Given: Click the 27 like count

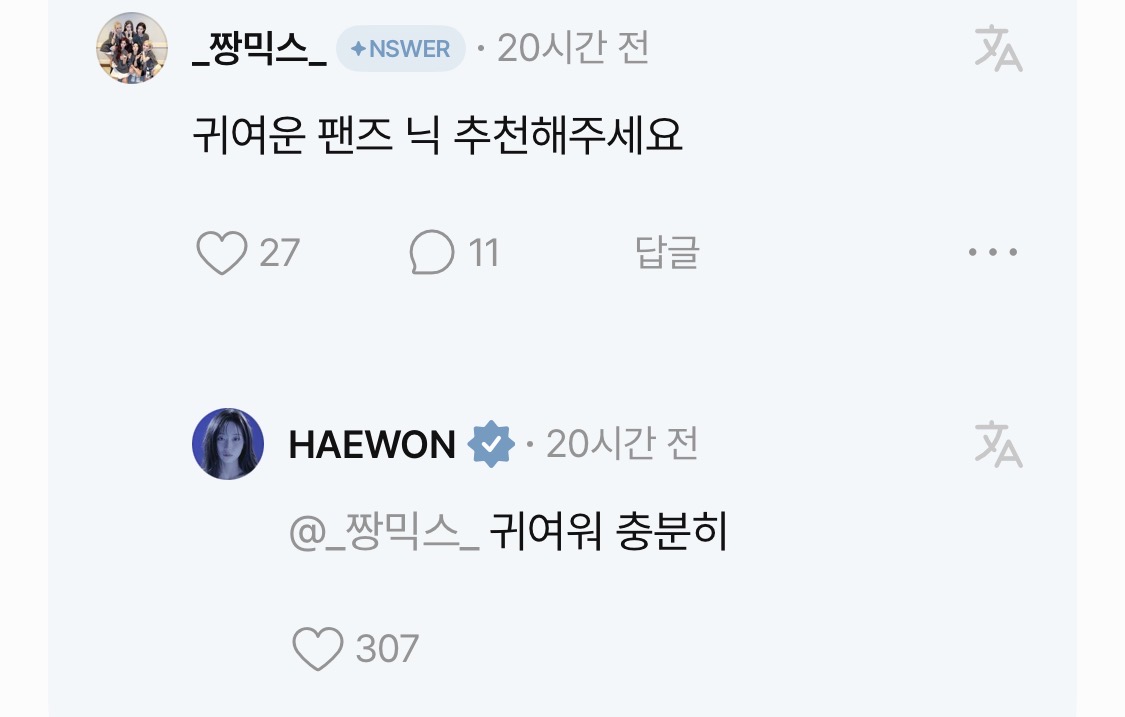Looking at the screenshot, I should pyautogui.click(x=279, y=253).
